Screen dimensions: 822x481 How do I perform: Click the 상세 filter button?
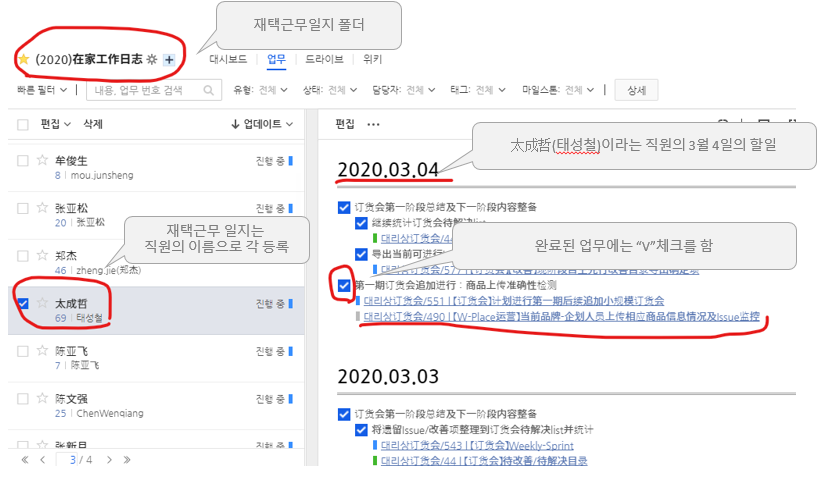(x=636, y=90)
